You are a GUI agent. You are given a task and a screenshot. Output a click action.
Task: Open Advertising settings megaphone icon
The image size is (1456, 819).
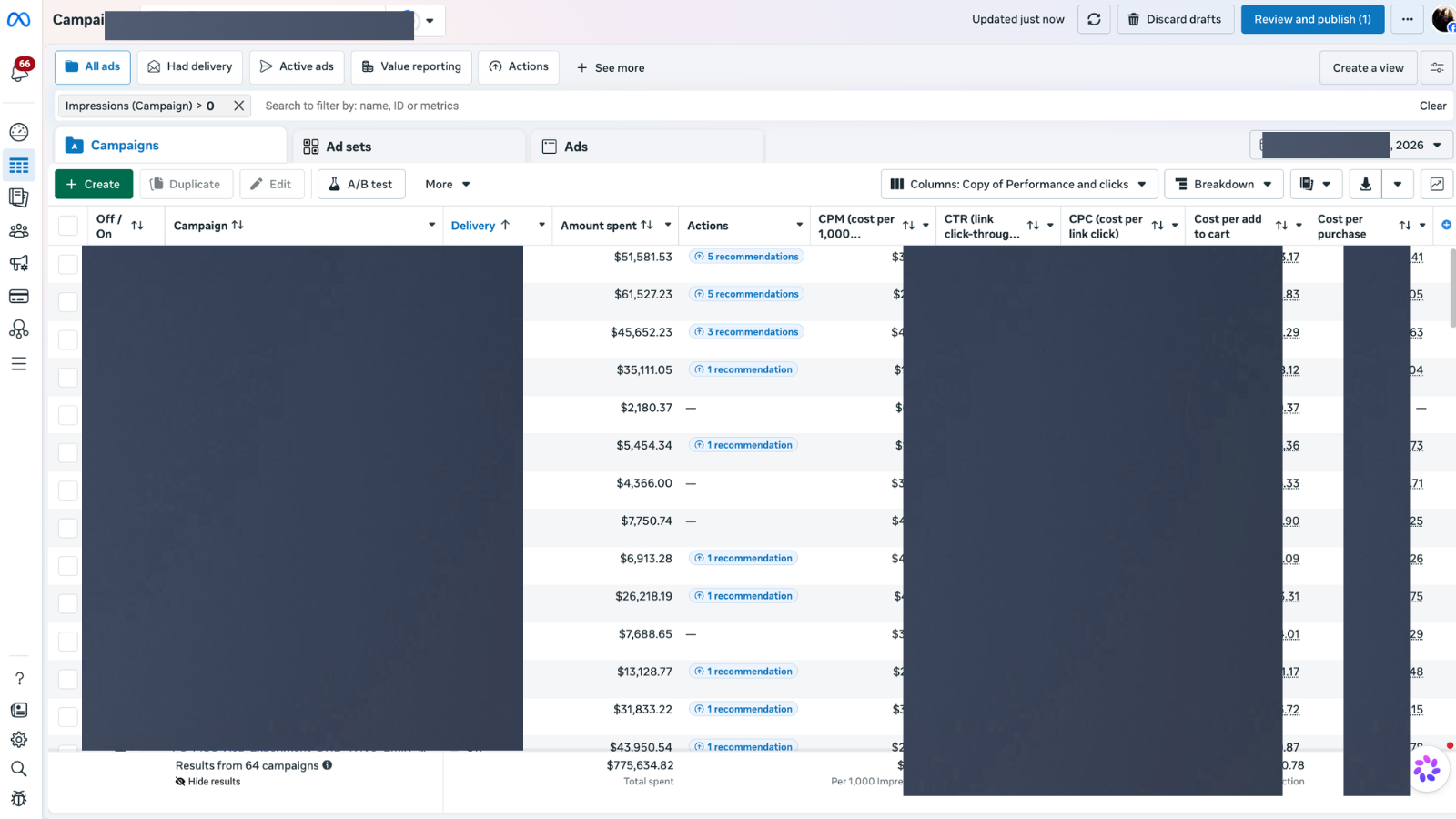tap(19, 264)
